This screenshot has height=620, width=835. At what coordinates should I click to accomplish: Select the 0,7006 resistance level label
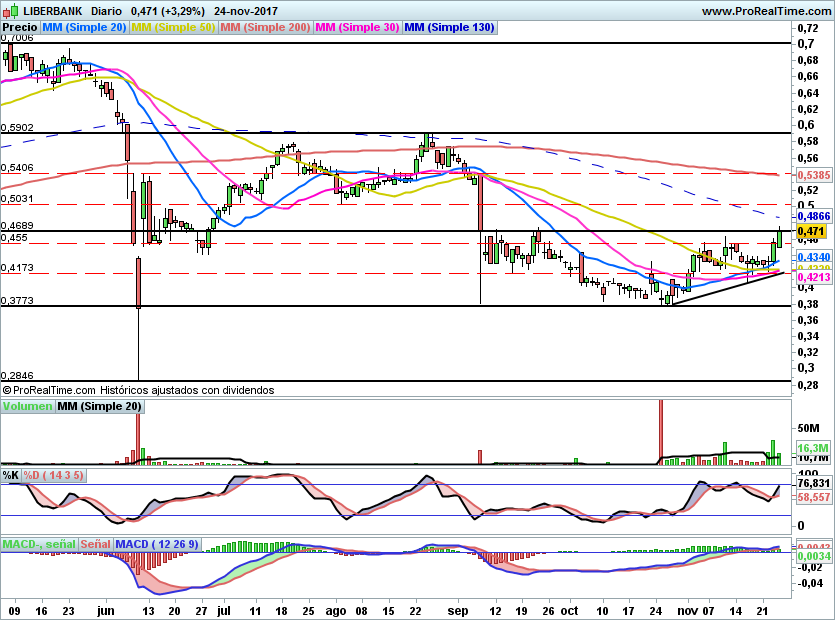[x=17, y=38]
